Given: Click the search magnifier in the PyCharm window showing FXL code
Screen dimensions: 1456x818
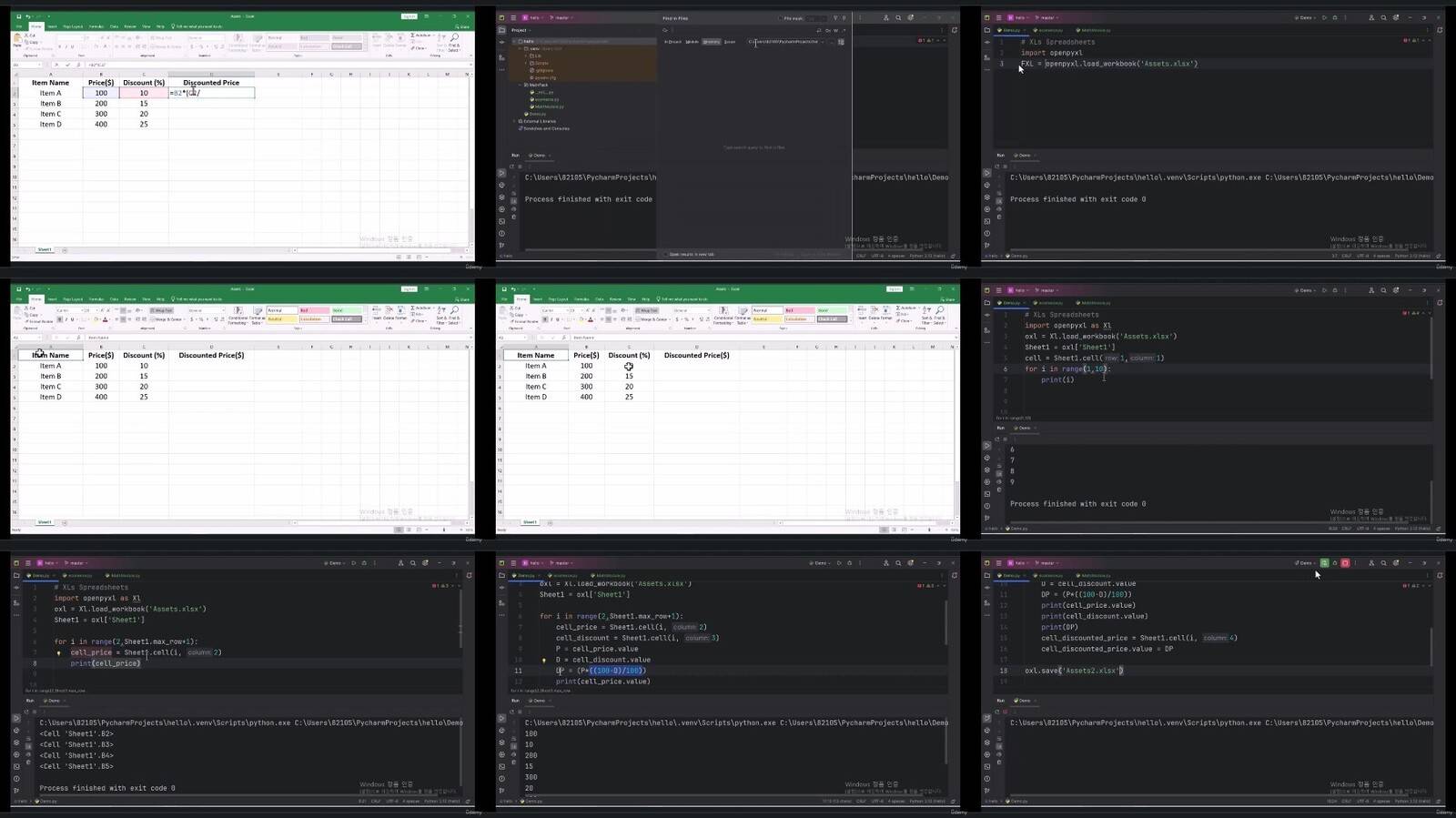Looking at the screenshot, I should click(x=1383, y=17).
